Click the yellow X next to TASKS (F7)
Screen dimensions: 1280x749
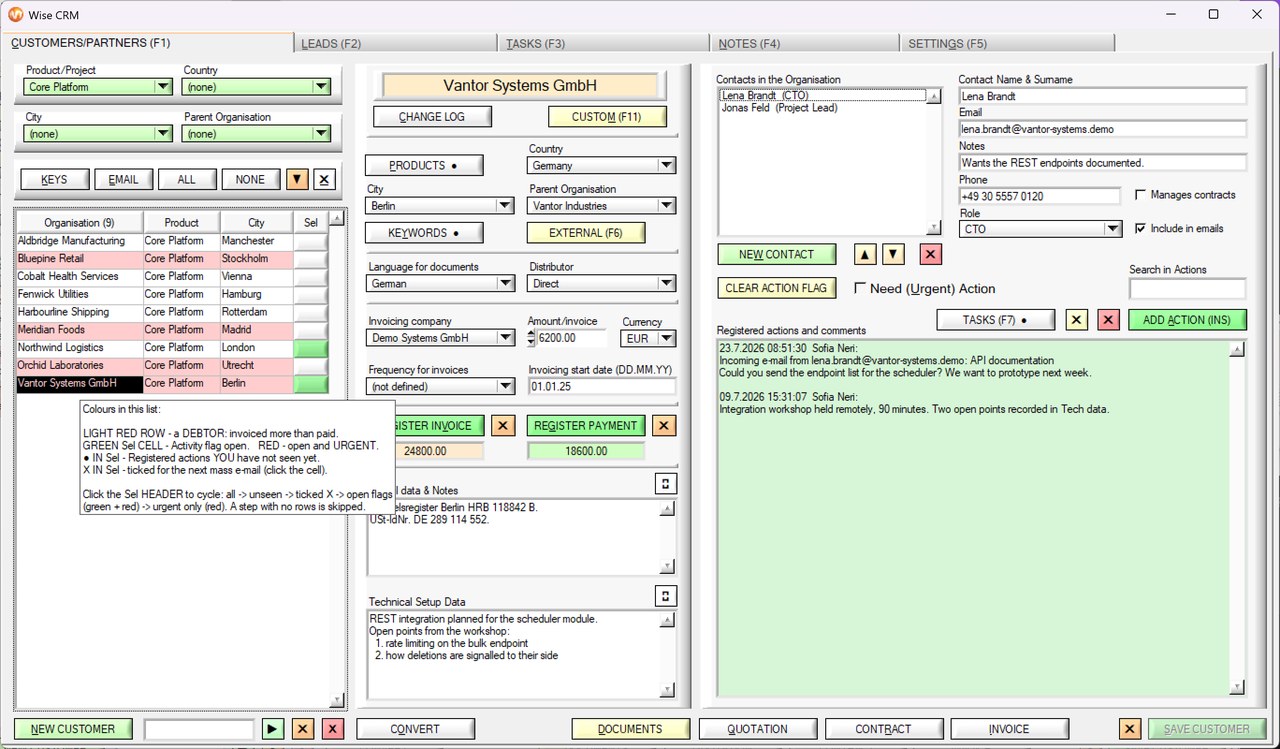[1076, 320]
